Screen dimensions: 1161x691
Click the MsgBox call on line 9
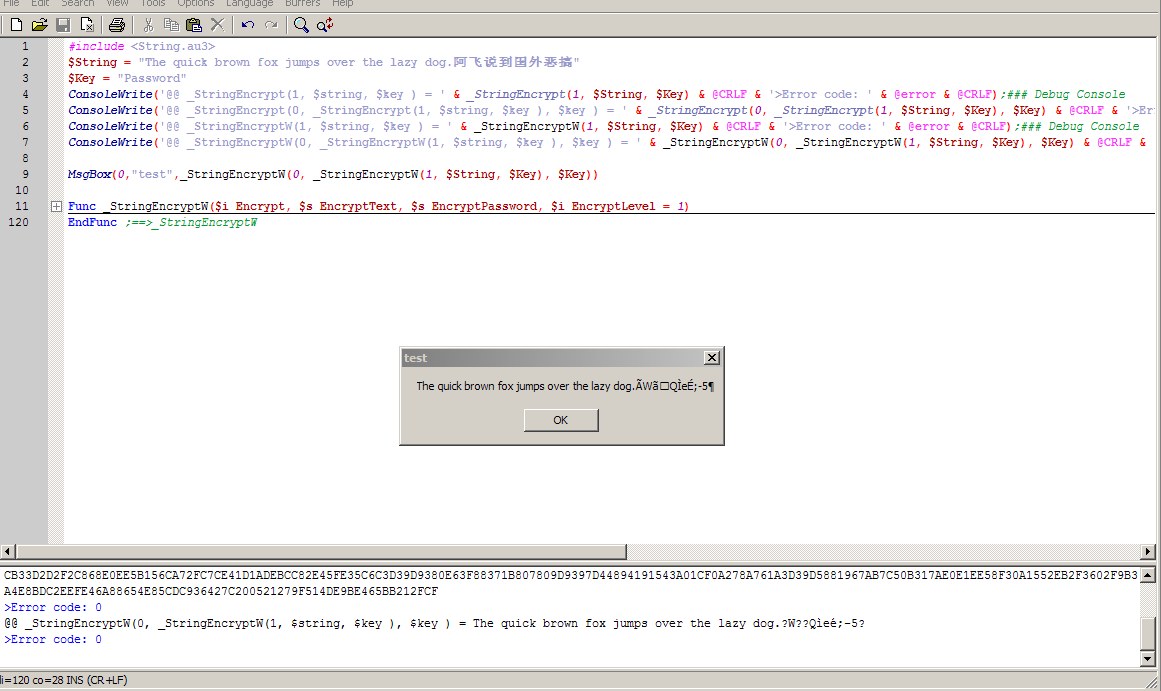click(x=332, y=175)
